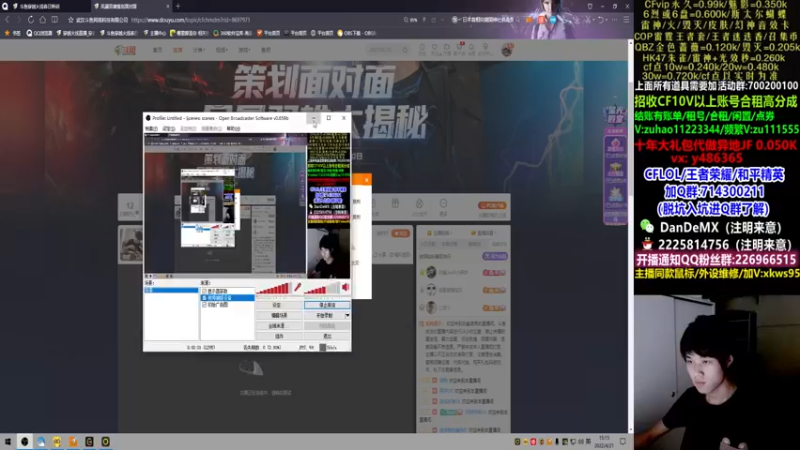Toggle the third OBS source checkbox
800x450 pixels.
pyautogui.click(x=205, y=305)
